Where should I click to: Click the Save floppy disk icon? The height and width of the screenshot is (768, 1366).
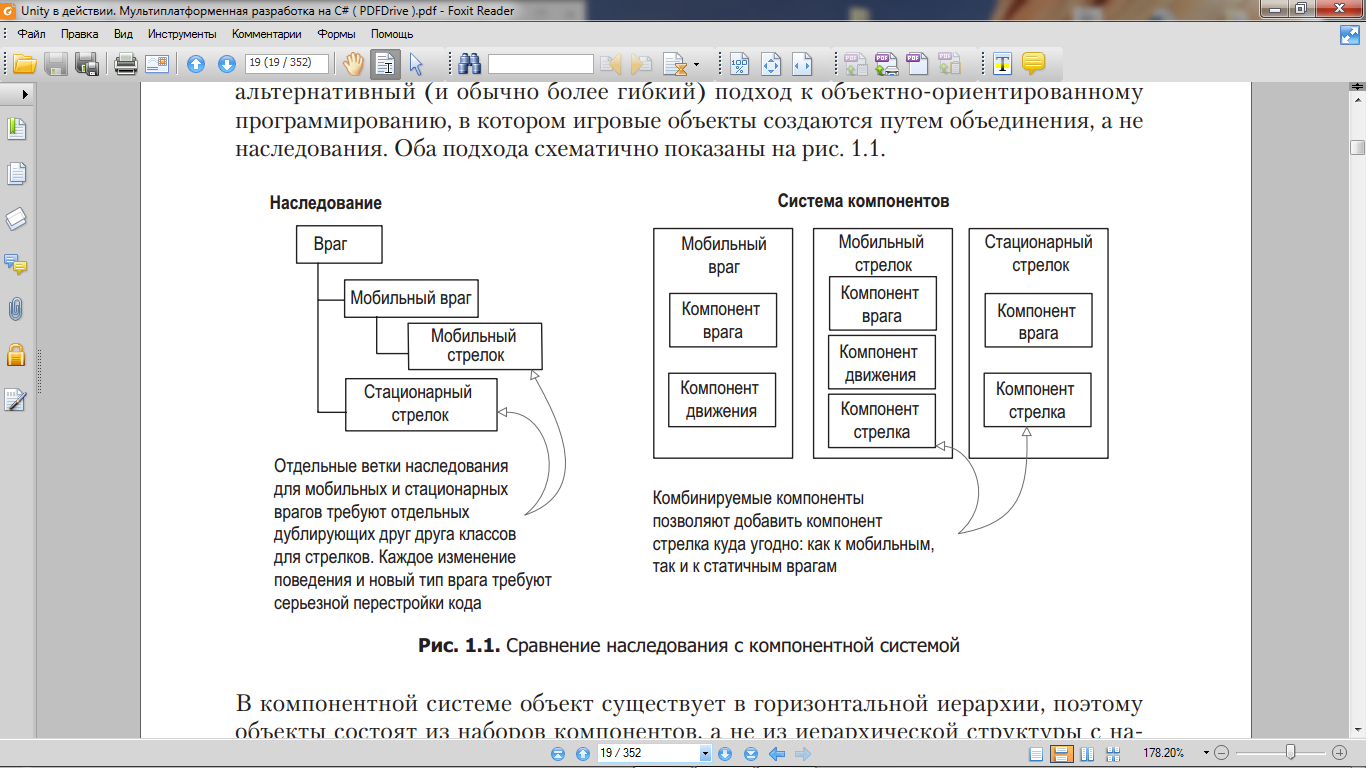point(56,64)
